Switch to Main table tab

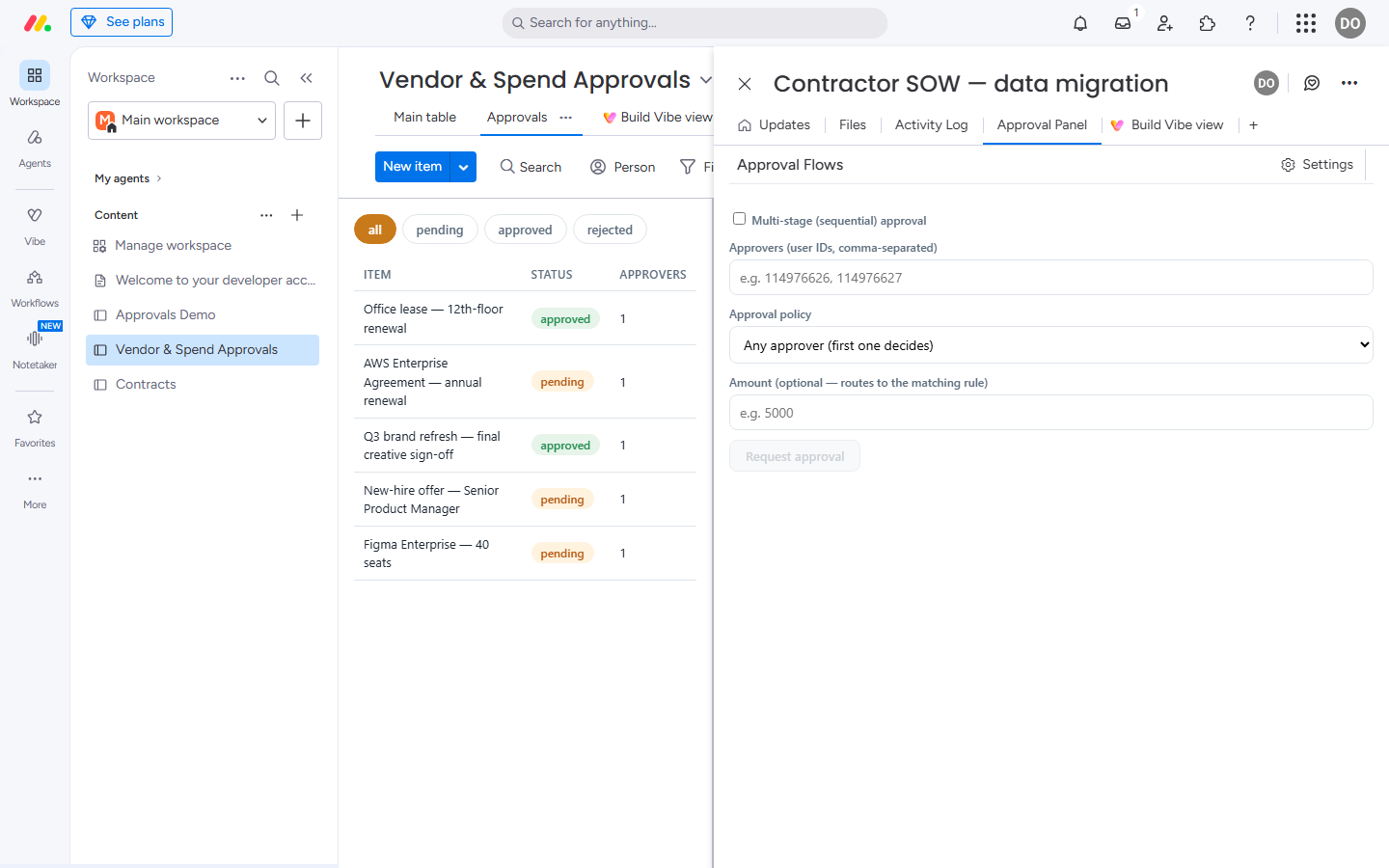(x=424, y=117)
